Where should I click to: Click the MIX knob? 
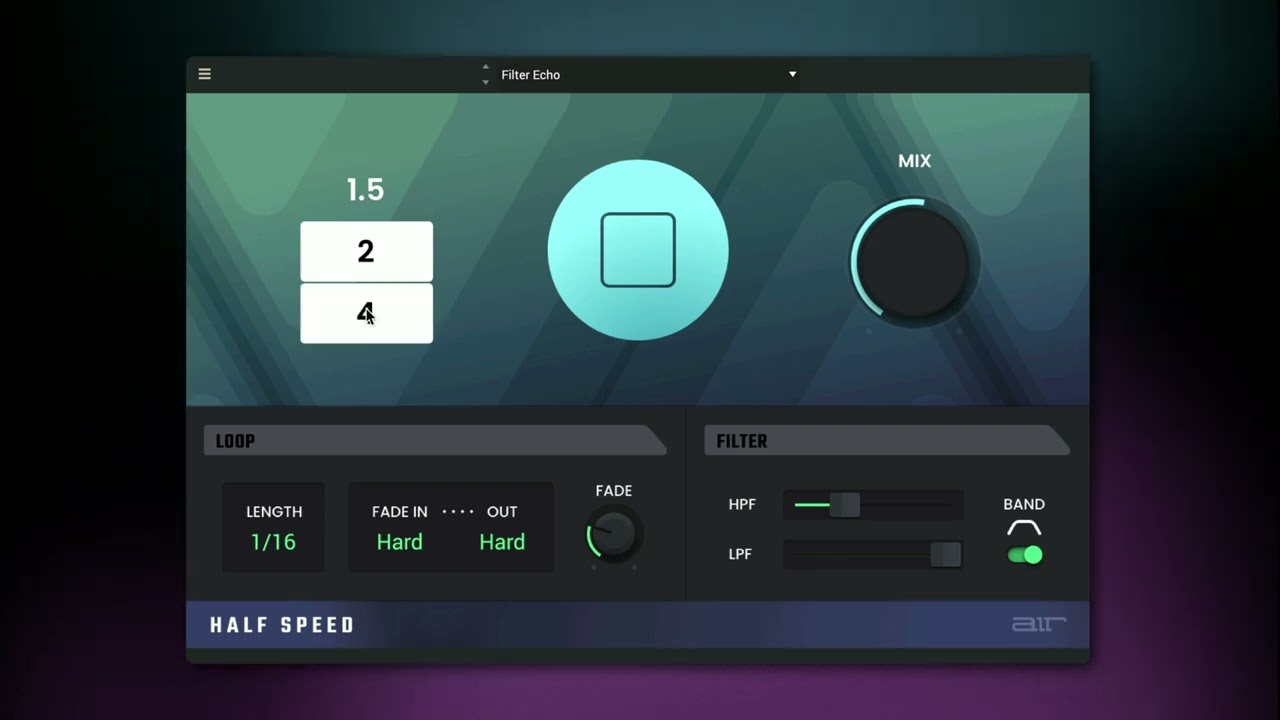(x=914, y=262)
